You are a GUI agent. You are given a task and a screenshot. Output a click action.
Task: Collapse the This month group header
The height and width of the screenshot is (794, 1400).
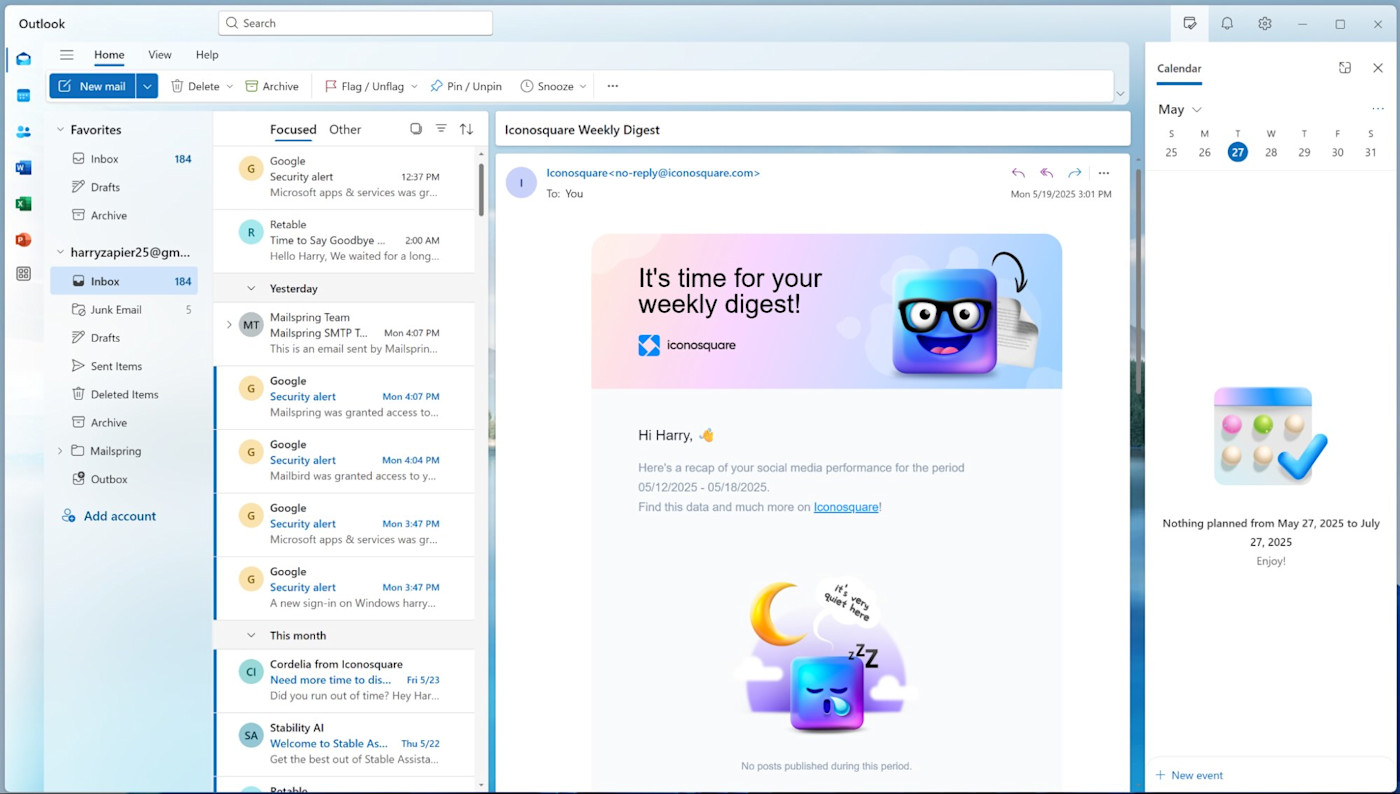point(251,635)
